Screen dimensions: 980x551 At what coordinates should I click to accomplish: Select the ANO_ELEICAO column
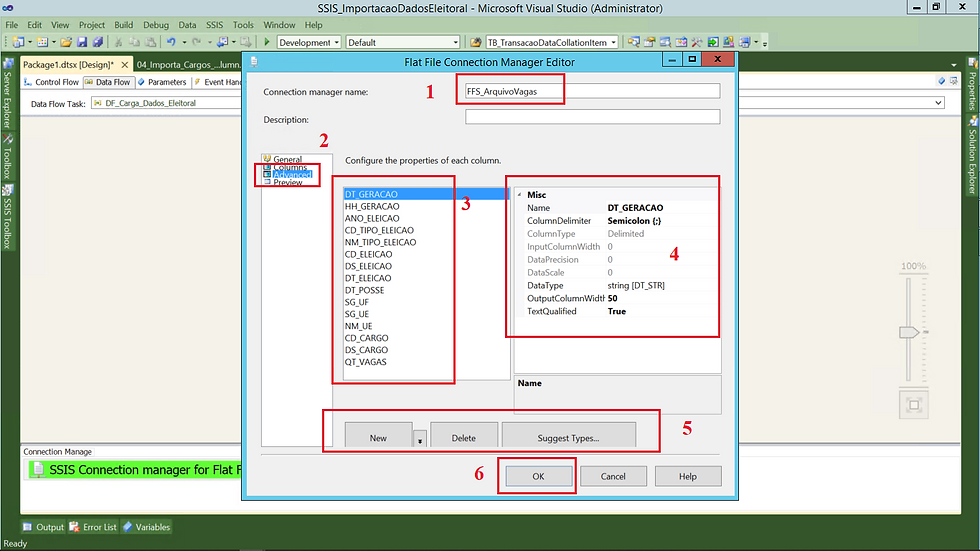[372, 218]
